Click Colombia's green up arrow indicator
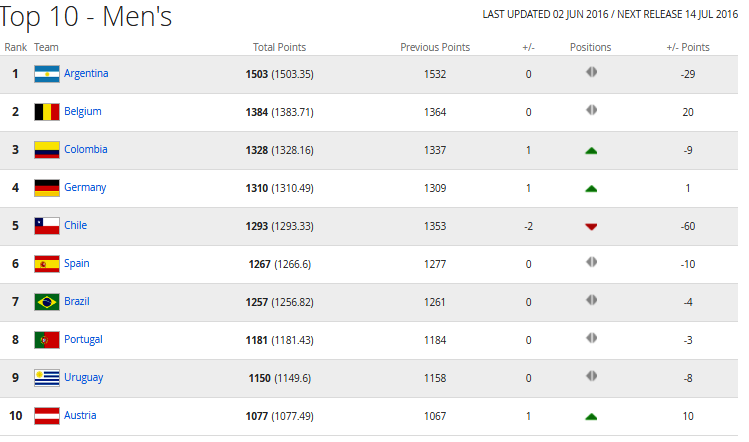 pyautogui.click(x=591, y=151)
